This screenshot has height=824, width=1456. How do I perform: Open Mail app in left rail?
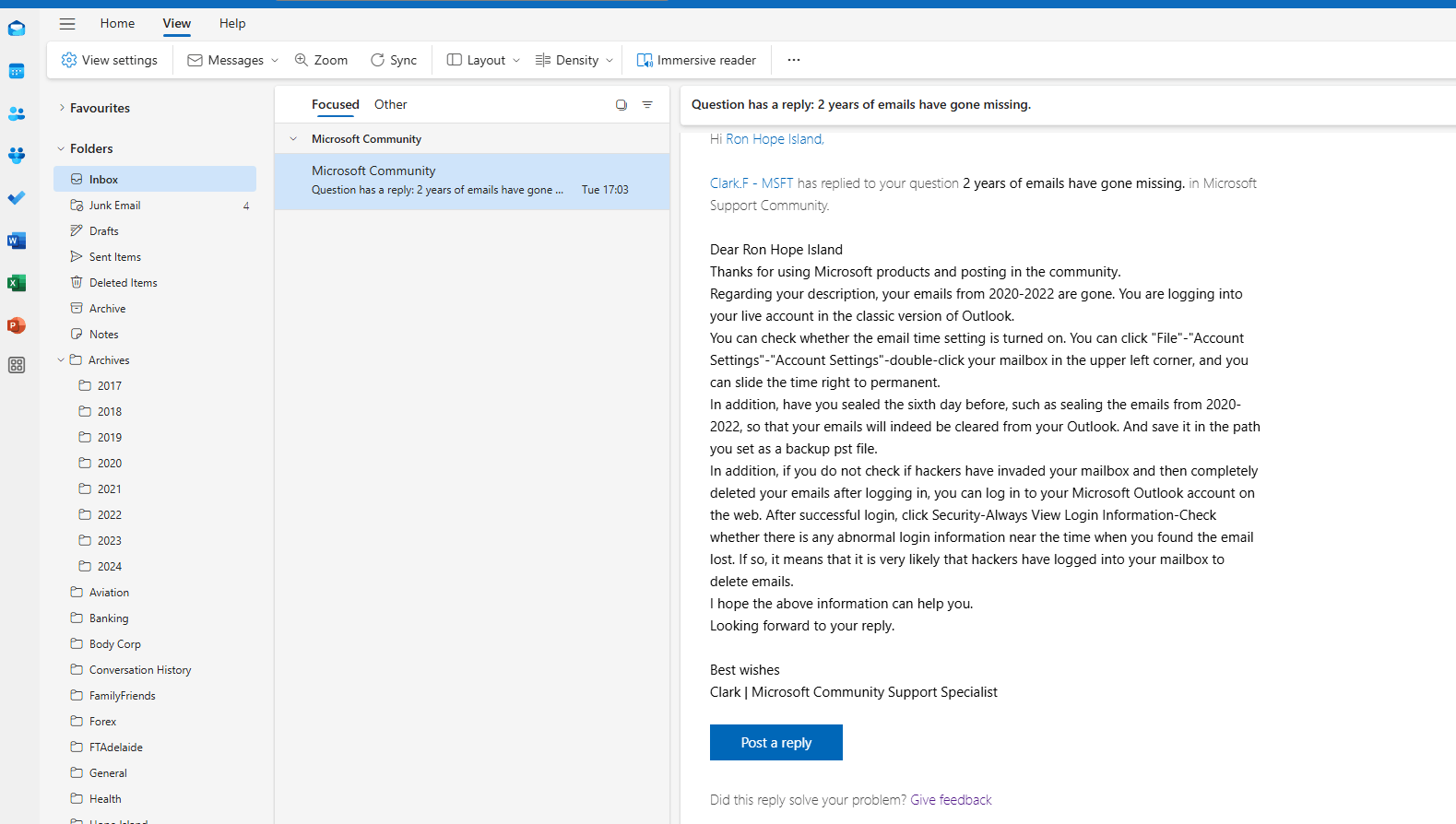(17, 29)
